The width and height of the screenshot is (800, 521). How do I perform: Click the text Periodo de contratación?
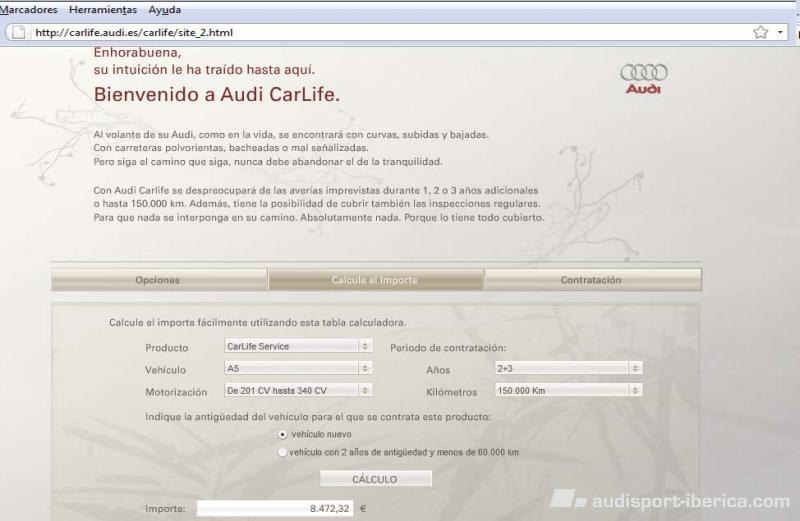(x=448, y=348)
